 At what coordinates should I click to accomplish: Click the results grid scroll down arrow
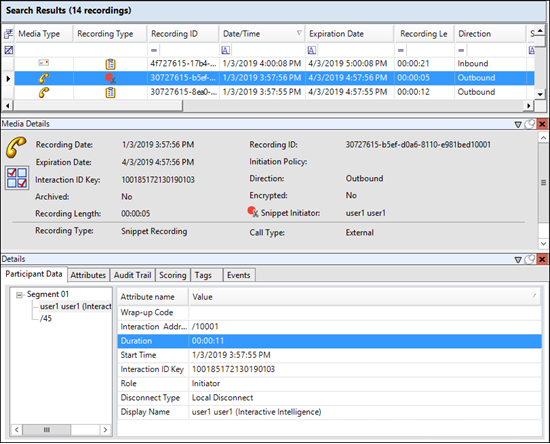click(540, 94)
